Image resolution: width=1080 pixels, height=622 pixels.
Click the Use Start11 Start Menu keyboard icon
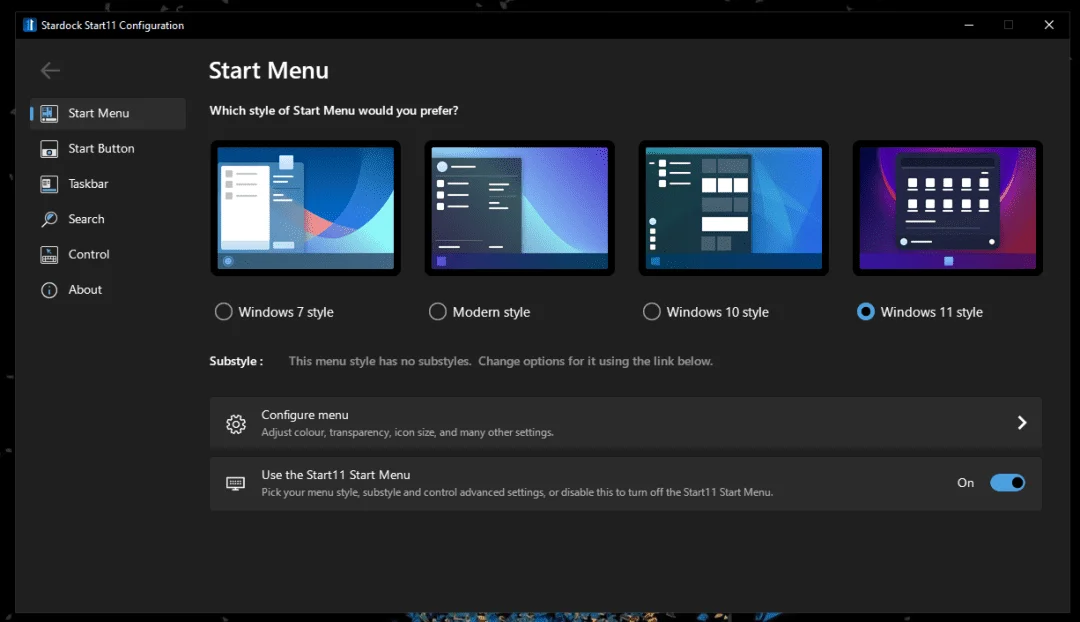(236, 484)
